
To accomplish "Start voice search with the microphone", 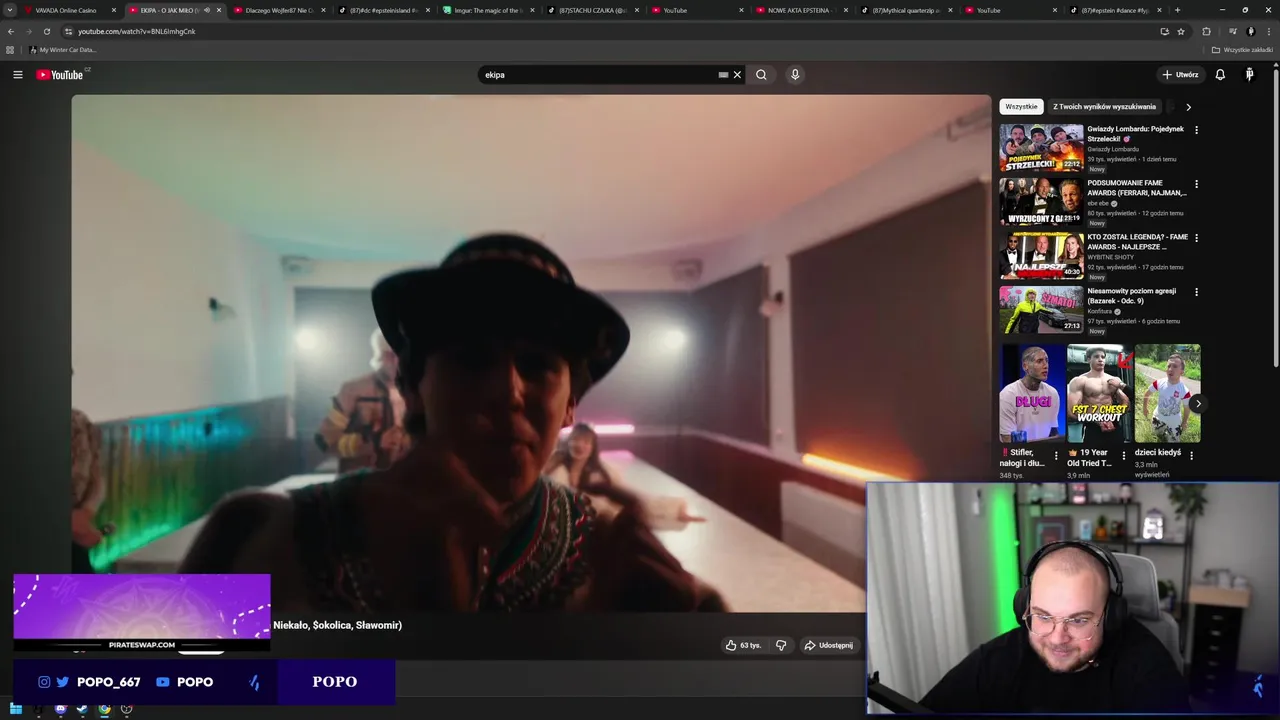I will coord(795,74).
